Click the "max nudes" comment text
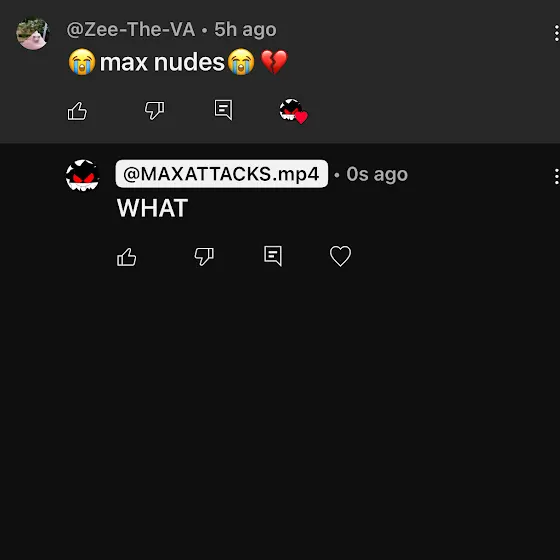The width and height of the screenshot is (560, 560). (x=162, y=62)
